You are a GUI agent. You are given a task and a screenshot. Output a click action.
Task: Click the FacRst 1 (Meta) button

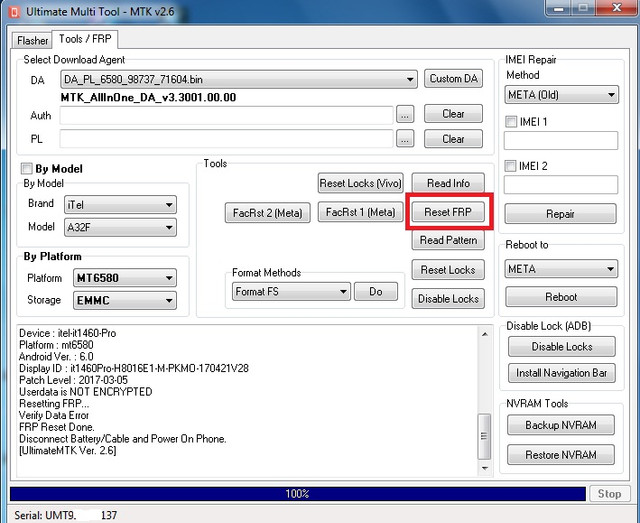[360, 212]
